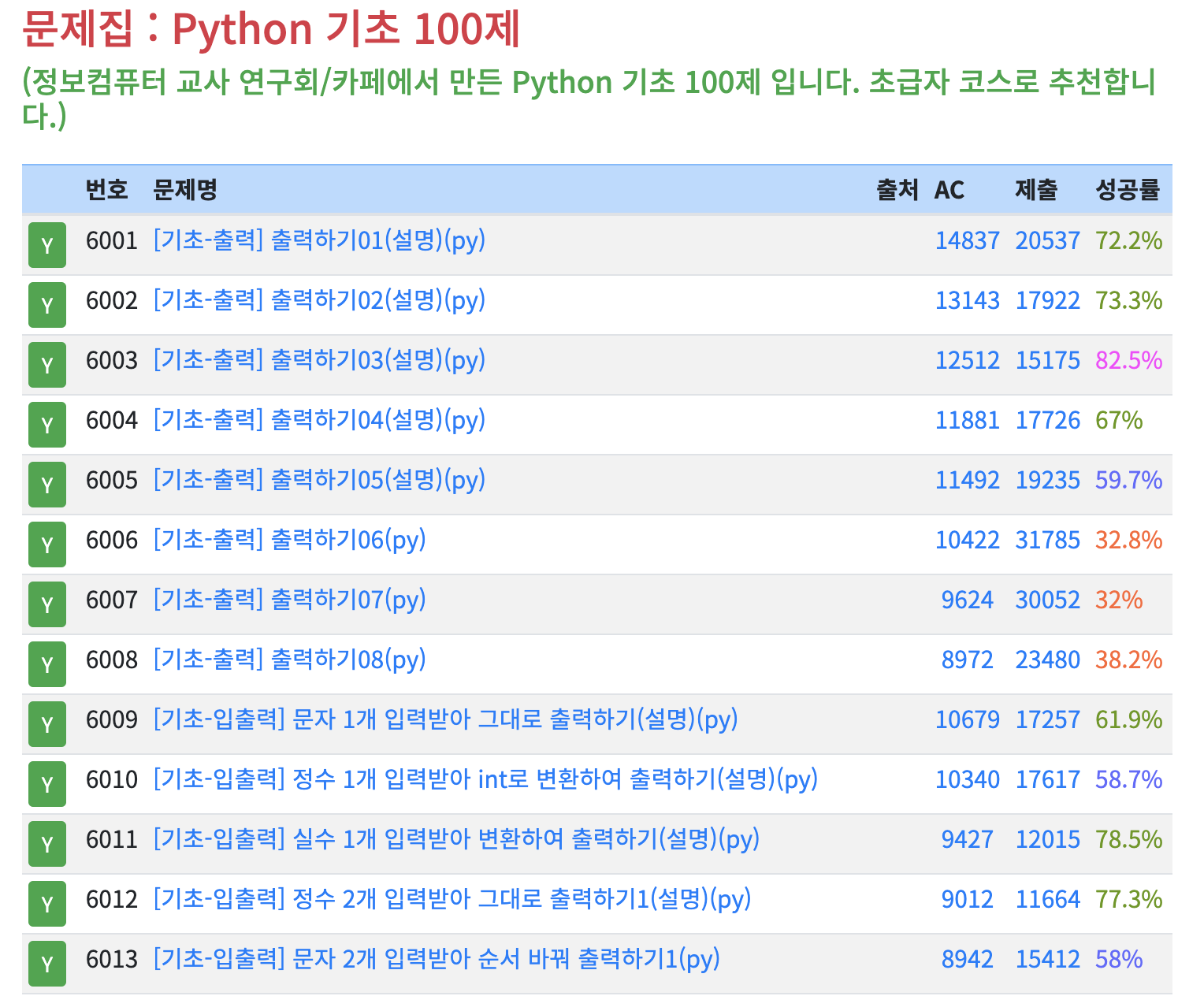
Task: Select the Y status badge on row 6003
Action: [47, 365]
